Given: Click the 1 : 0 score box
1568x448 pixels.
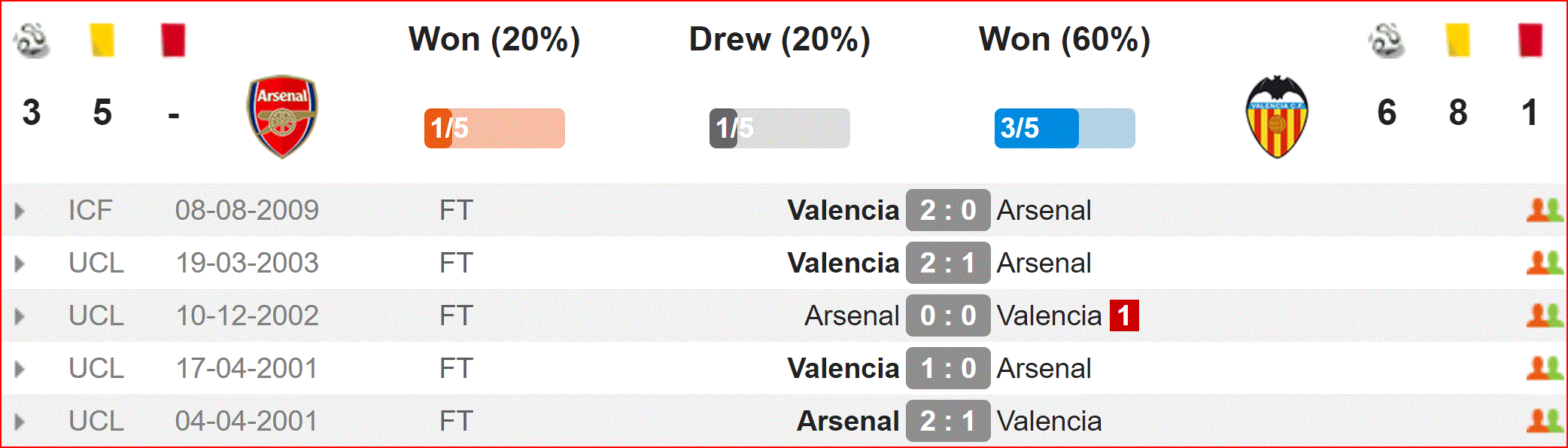Looking at the screenshot, I should 948,368.
